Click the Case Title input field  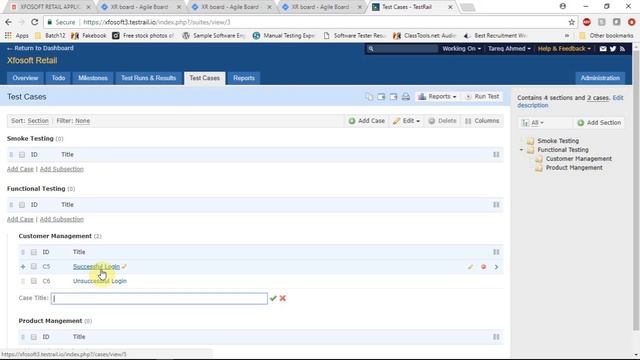(159, 298)
